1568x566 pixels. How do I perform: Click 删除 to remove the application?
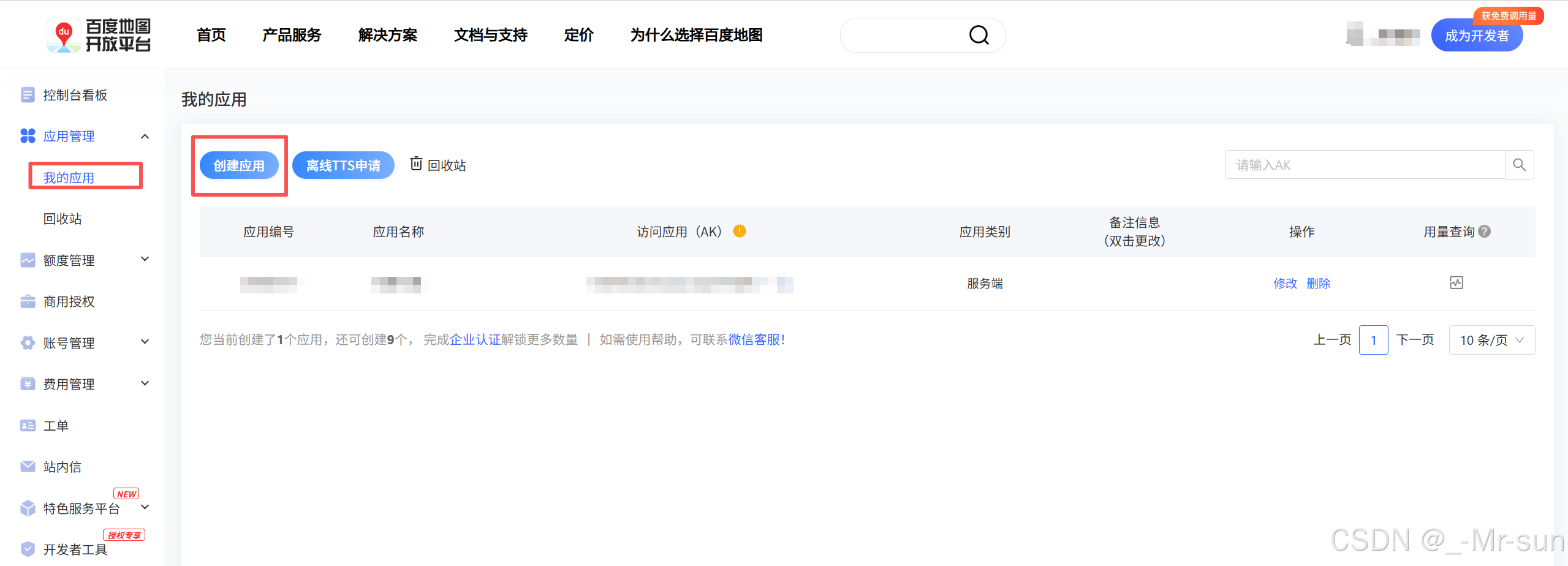(1318, 283)
